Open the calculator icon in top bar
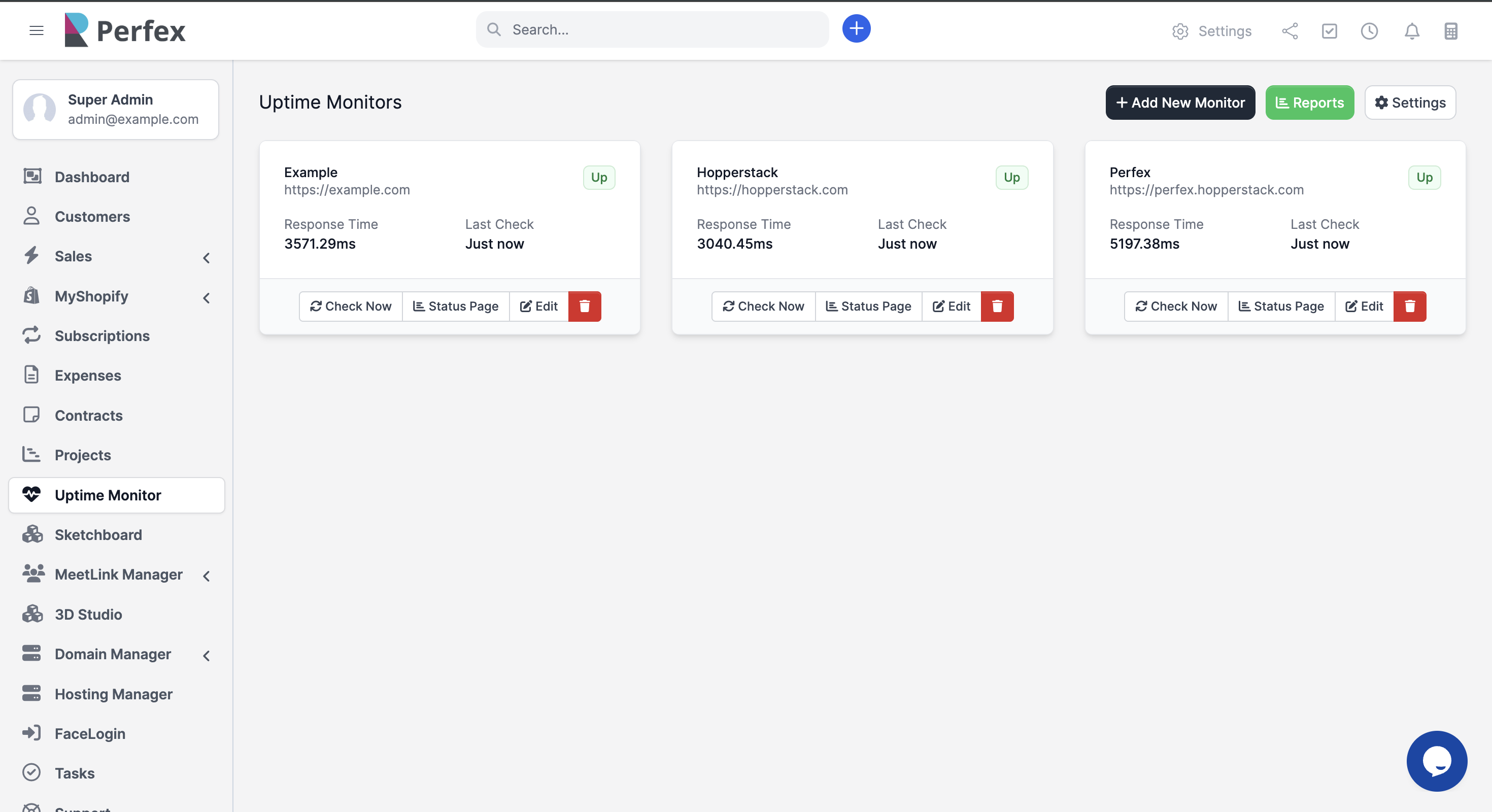 1451,31
